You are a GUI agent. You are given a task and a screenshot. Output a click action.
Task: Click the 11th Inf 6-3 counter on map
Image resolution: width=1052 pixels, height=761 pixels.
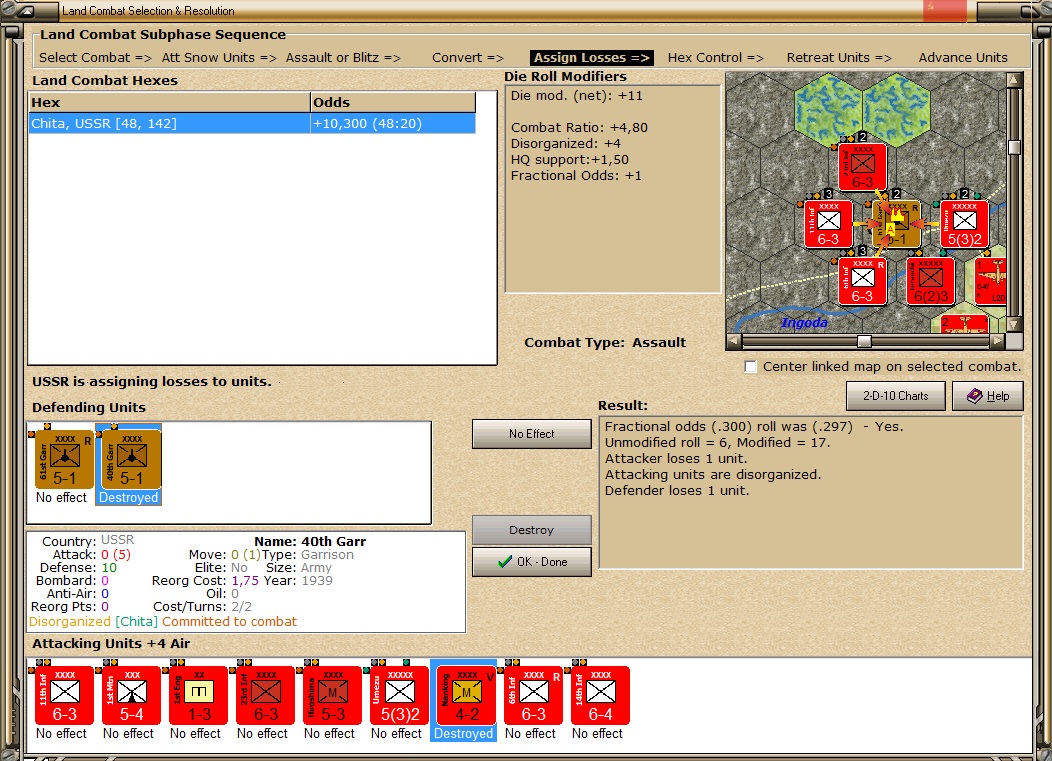point(829,224)
